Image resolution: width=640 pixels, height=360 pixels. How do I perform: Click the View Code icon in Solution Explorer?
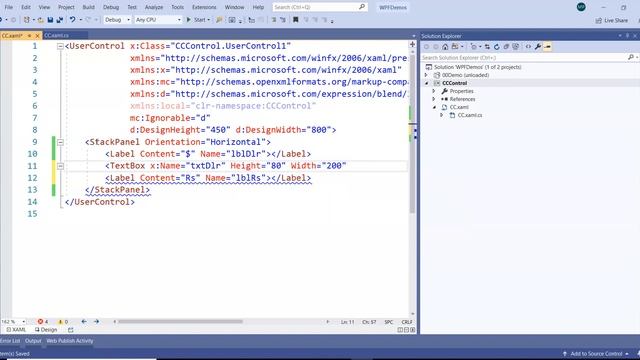pyautogui.click(x=528, y=47)
